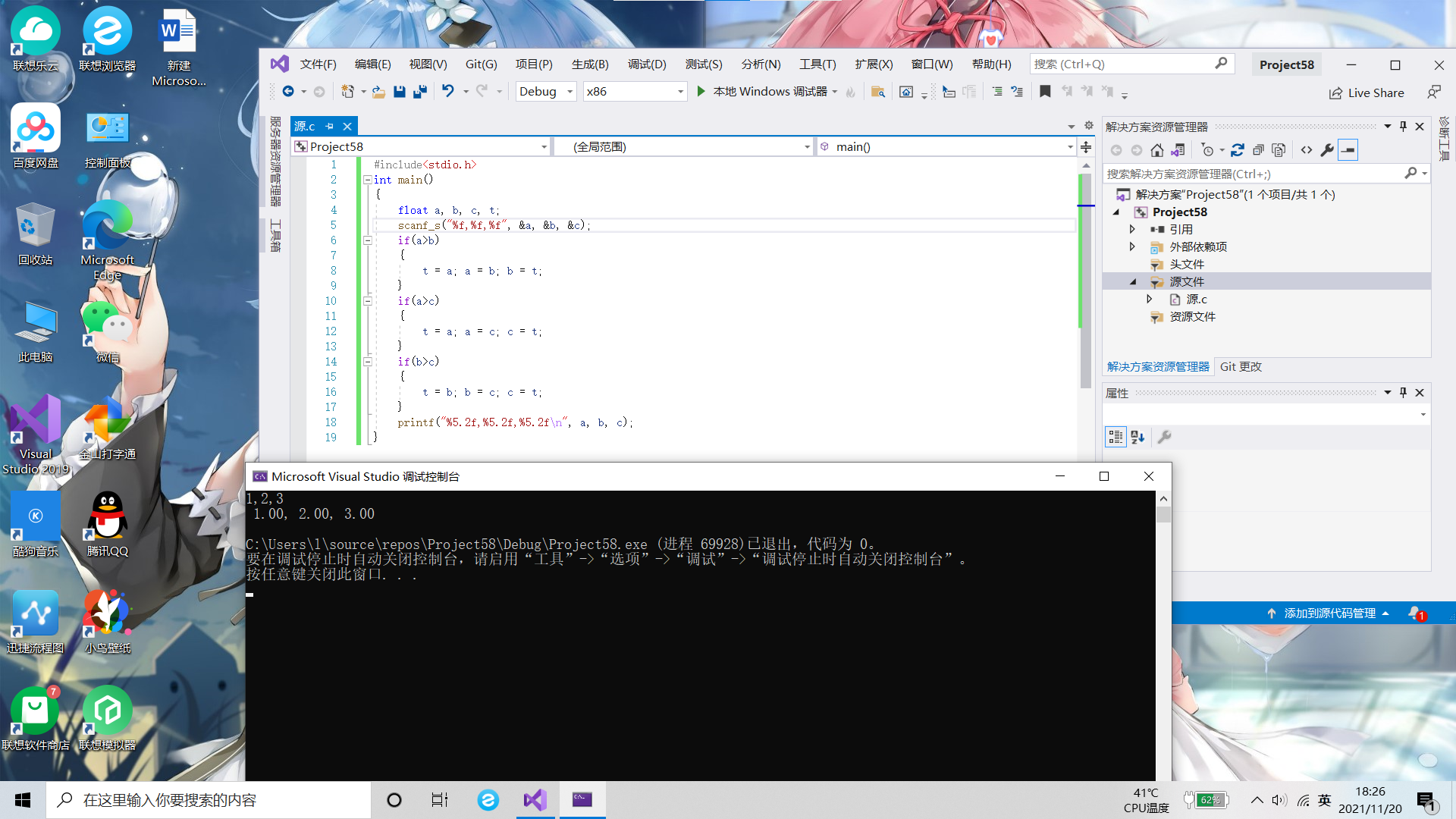Open the Debug configuration dropdown

coord(570,92)
